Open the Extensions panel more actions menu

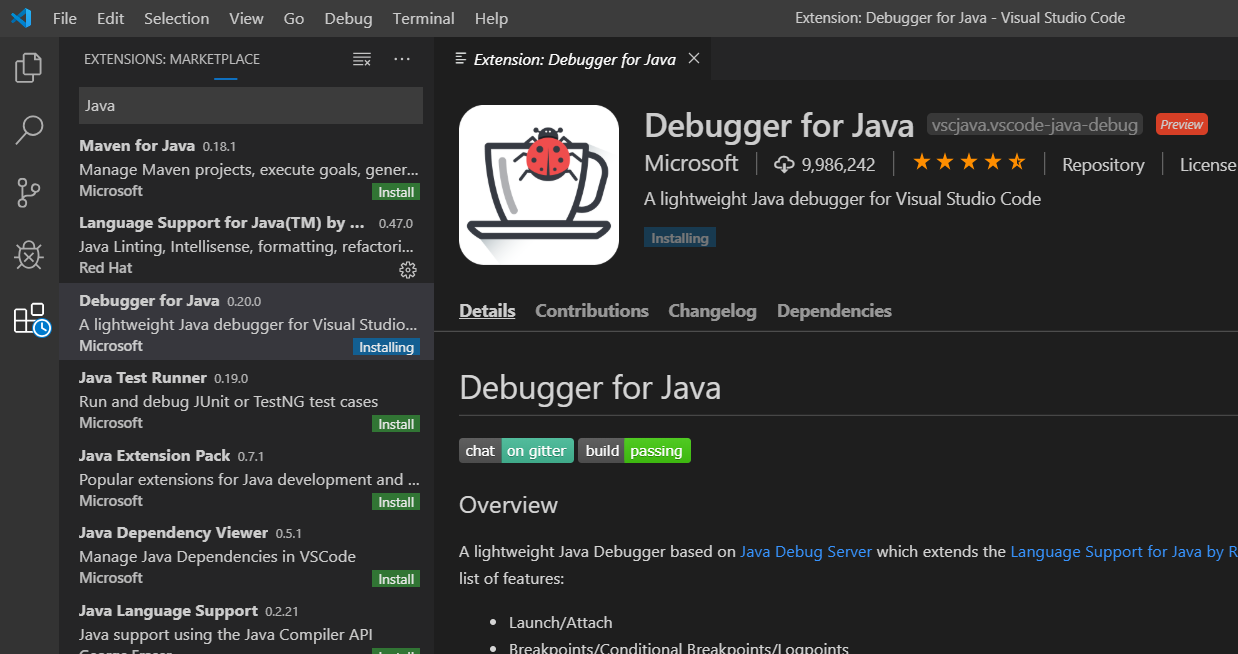402,59
